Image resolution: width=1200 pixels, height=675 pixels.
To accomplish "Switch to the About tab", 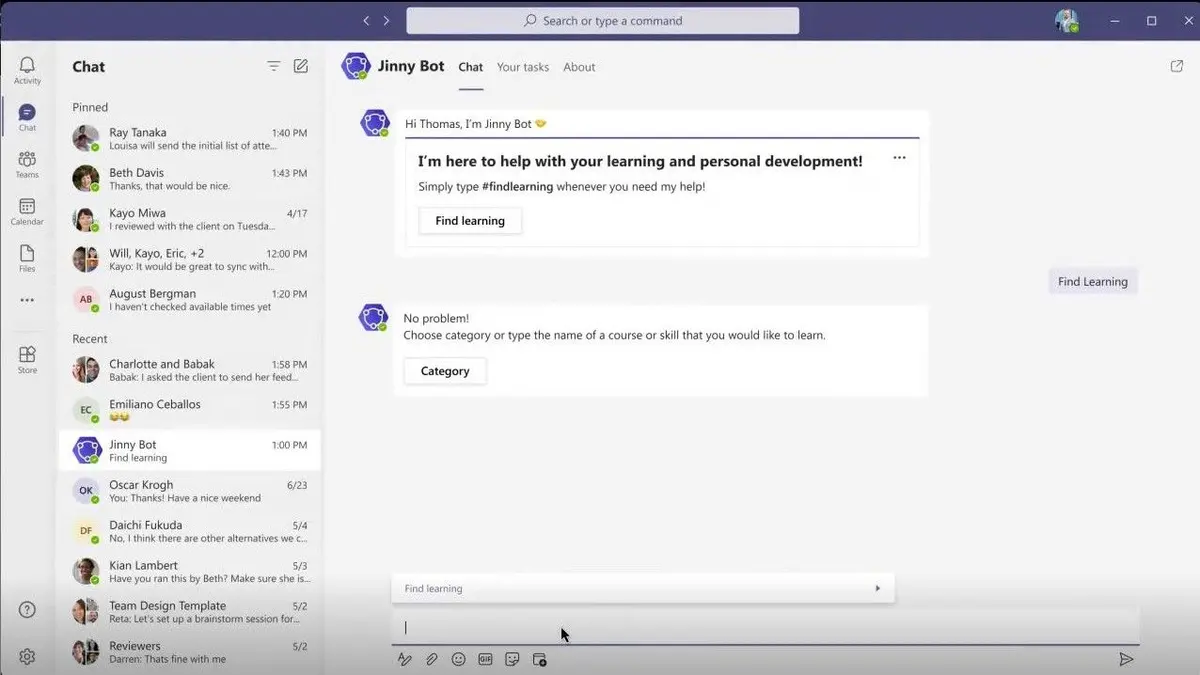I will point(579,67).
